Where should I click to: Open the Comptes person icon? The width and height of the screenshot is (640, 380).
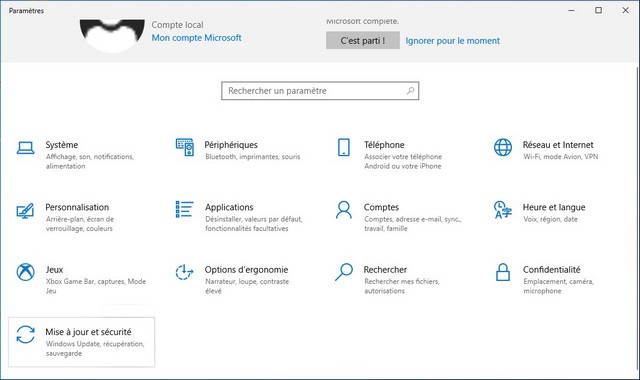(x=344, y=210)
